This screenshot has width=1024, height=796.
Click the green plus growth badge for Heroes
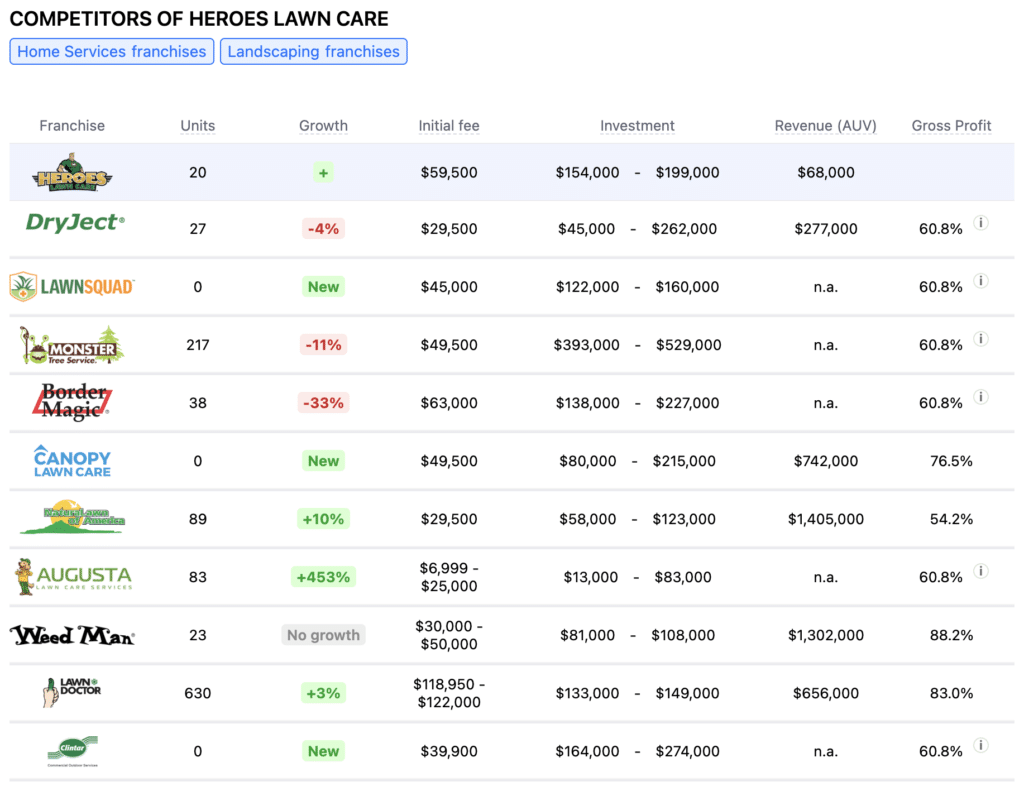tap(323, 172)
